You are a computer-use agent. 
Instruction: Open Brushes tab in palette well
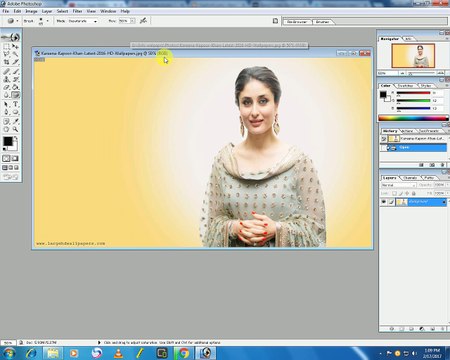[x=322, y=22]
